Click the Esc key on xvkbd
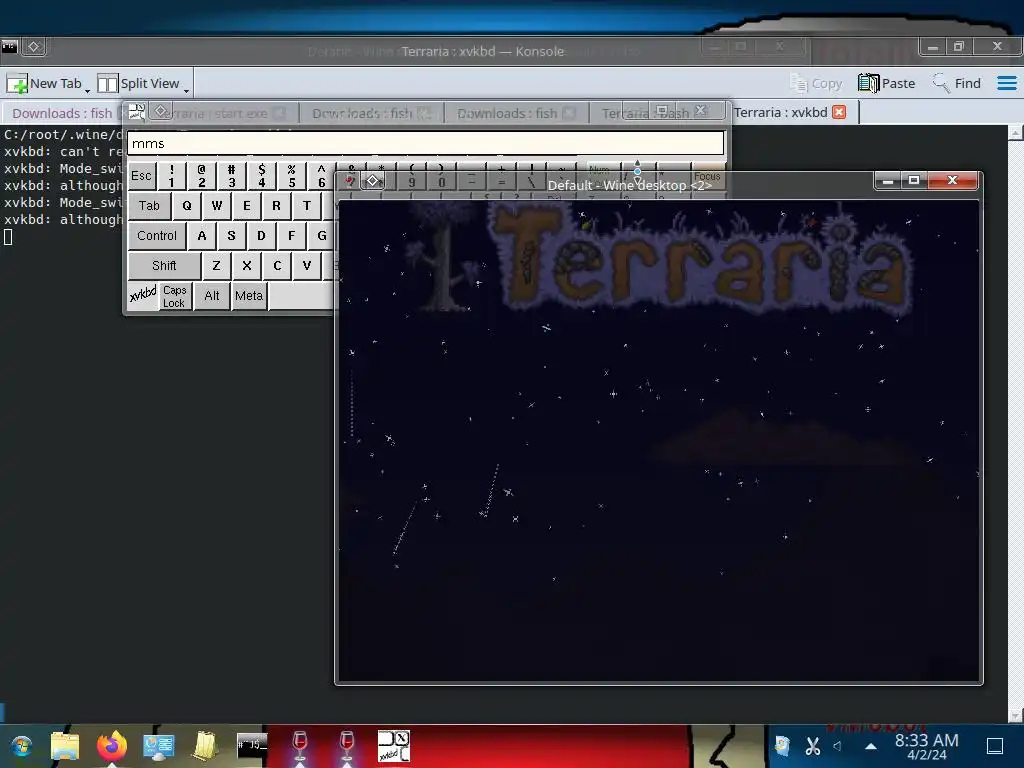The width and height of the screenshot is (1024, 768). coord(141,175)
